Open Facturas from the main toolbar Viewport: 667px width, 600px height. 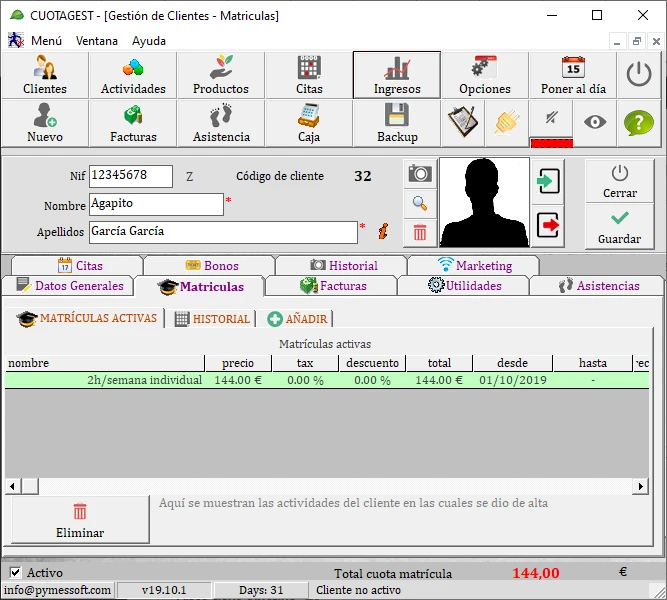[133, 123]
